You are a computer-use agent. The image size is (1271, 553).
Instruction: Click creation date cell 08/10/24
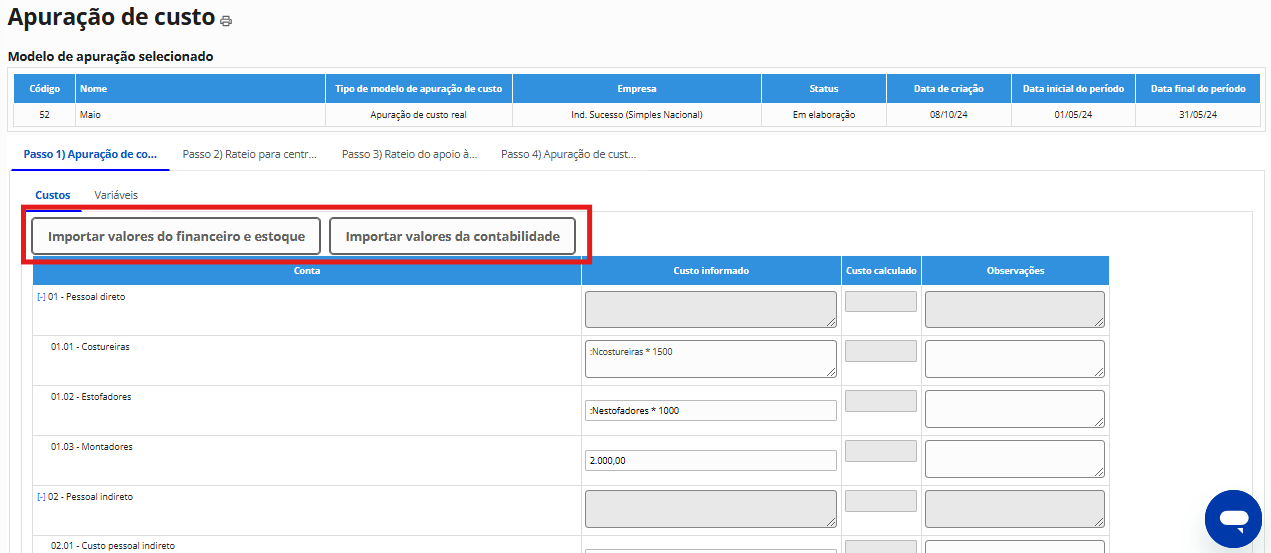(x=948, y=115)
